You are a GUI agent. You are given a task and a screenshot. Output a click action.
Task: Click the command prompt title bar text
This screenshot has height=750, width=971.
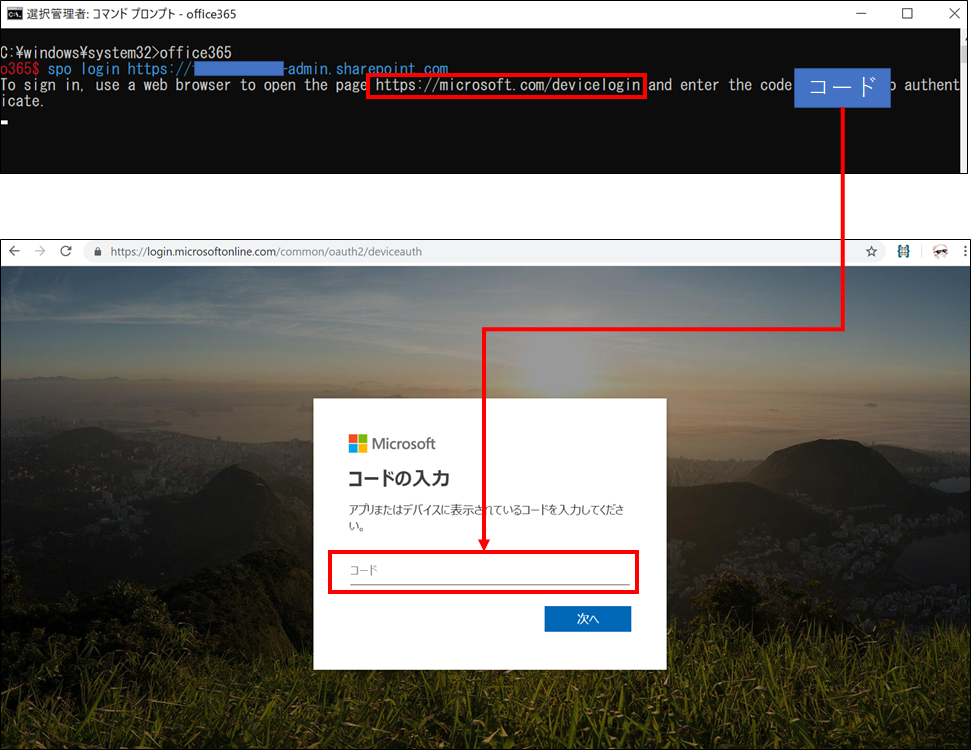click(x=131, y=14)
